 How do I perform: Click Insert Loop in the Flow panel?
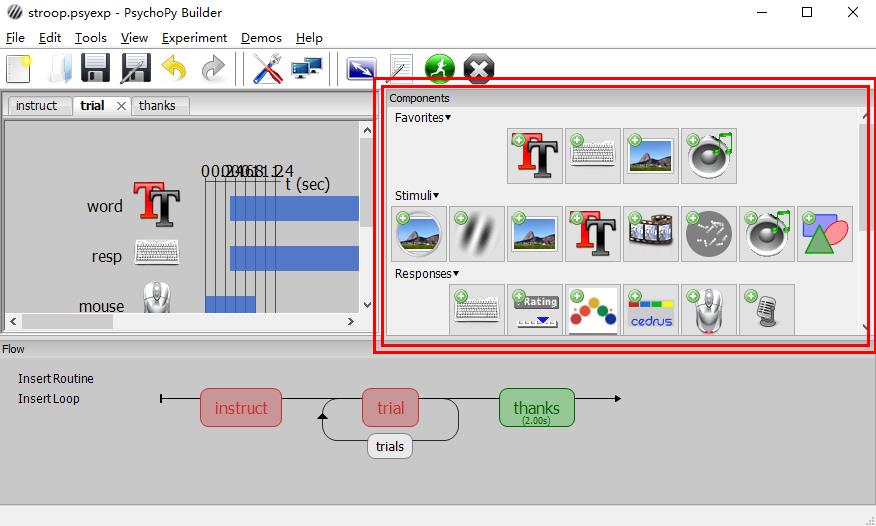49,399
